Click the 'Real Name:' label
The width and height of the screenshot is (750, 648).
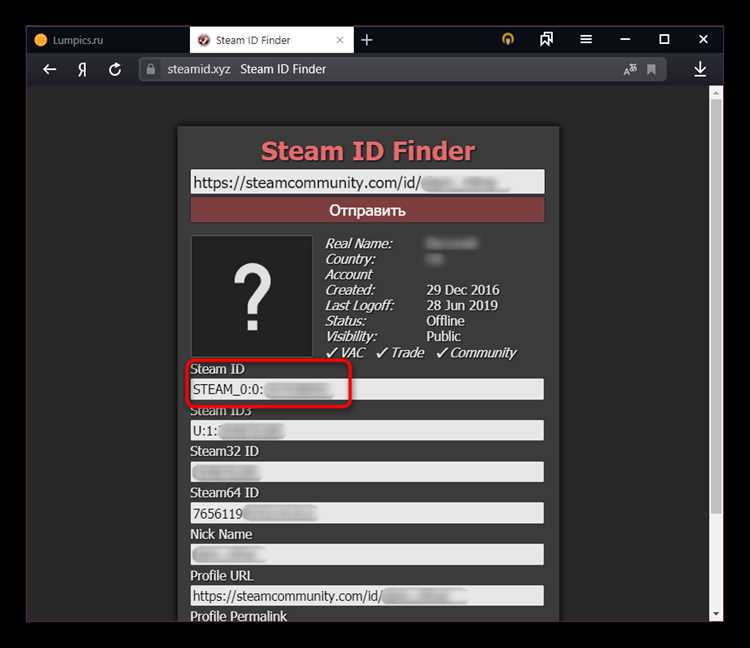coord(359,243)
